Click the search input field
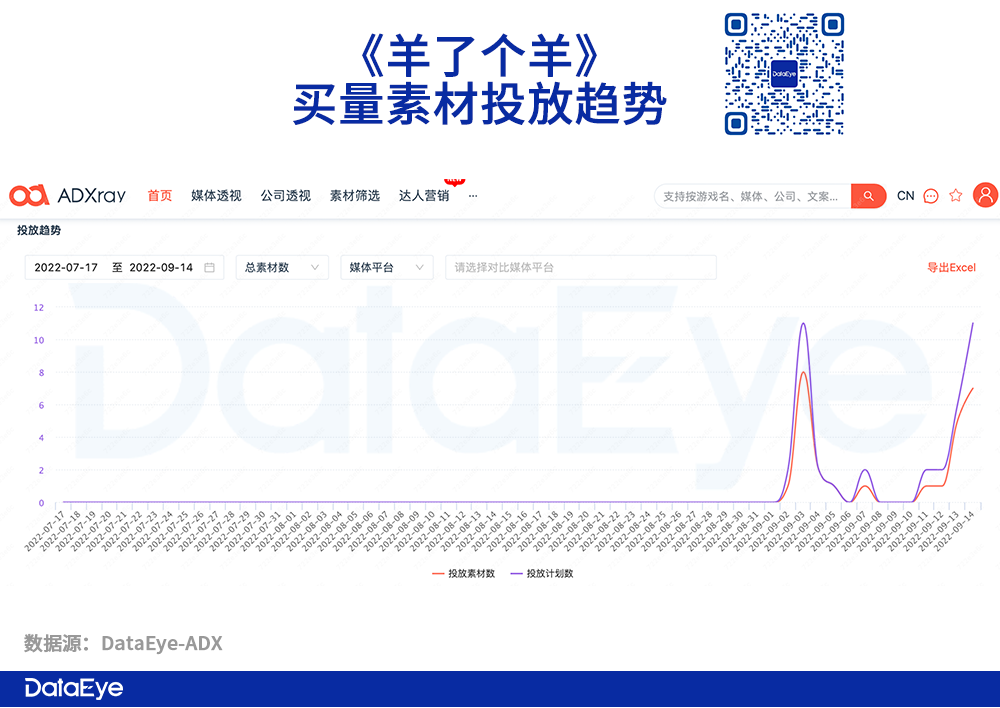The width and height of the screenshot is (1000, 708). tap(753, 196)
